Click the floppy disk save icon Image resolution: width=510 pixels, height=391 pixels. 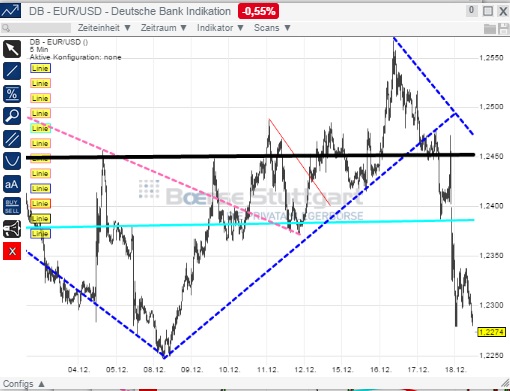[503, 29]
